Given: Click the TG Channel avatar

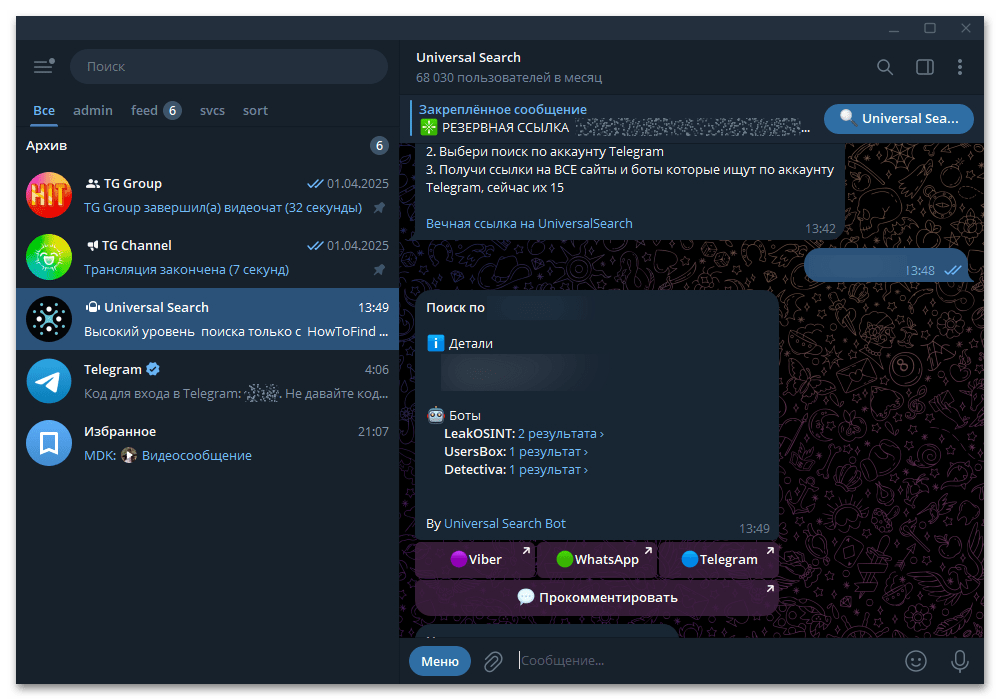Looking at the screenshot, I should click(49, 257).
